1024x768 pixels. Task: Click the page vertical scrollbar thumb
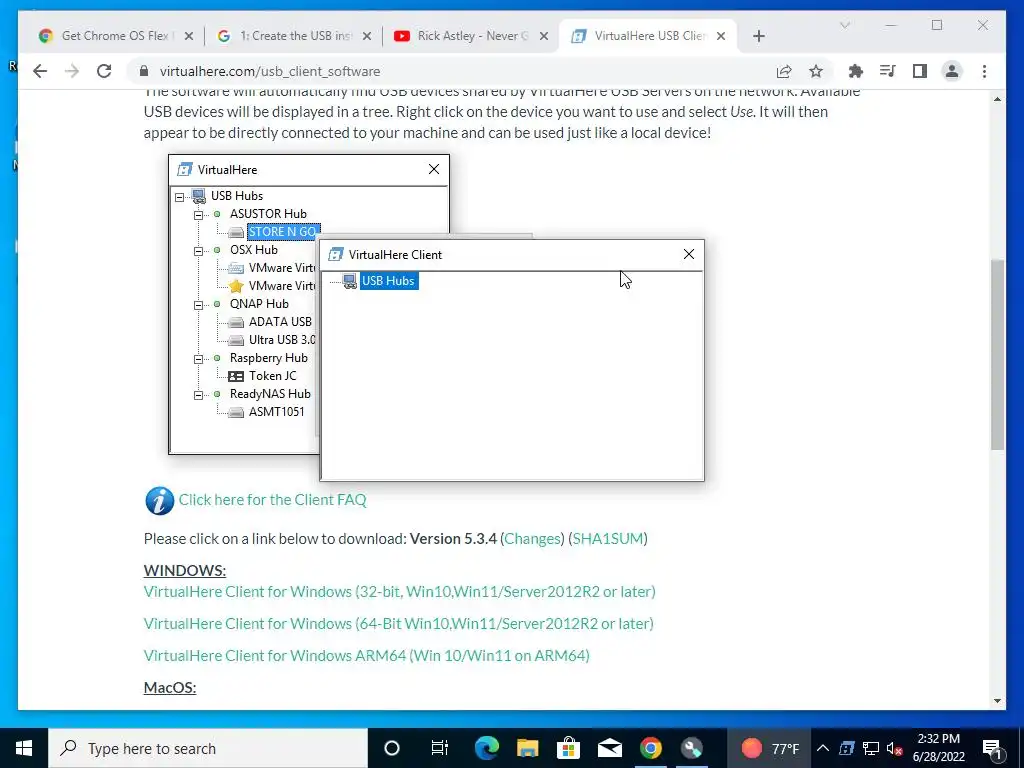coord(997,355)
